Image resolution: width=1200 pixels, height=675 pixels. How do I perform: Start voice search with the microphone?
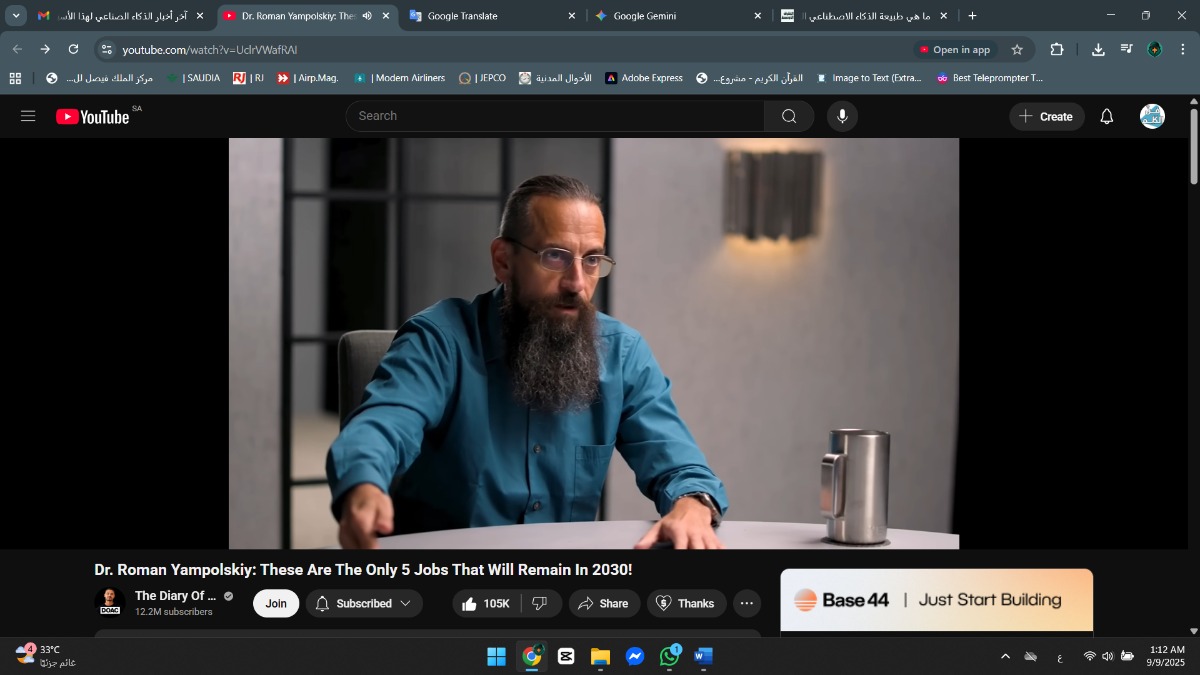842,116
